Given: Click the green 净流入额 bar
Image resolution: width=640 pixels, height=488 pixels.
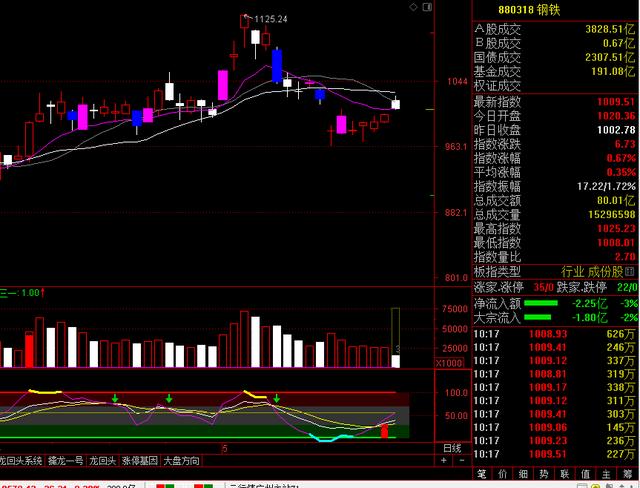Looking at the screenshot, I should pyautogui.click(x=541, y=303).
